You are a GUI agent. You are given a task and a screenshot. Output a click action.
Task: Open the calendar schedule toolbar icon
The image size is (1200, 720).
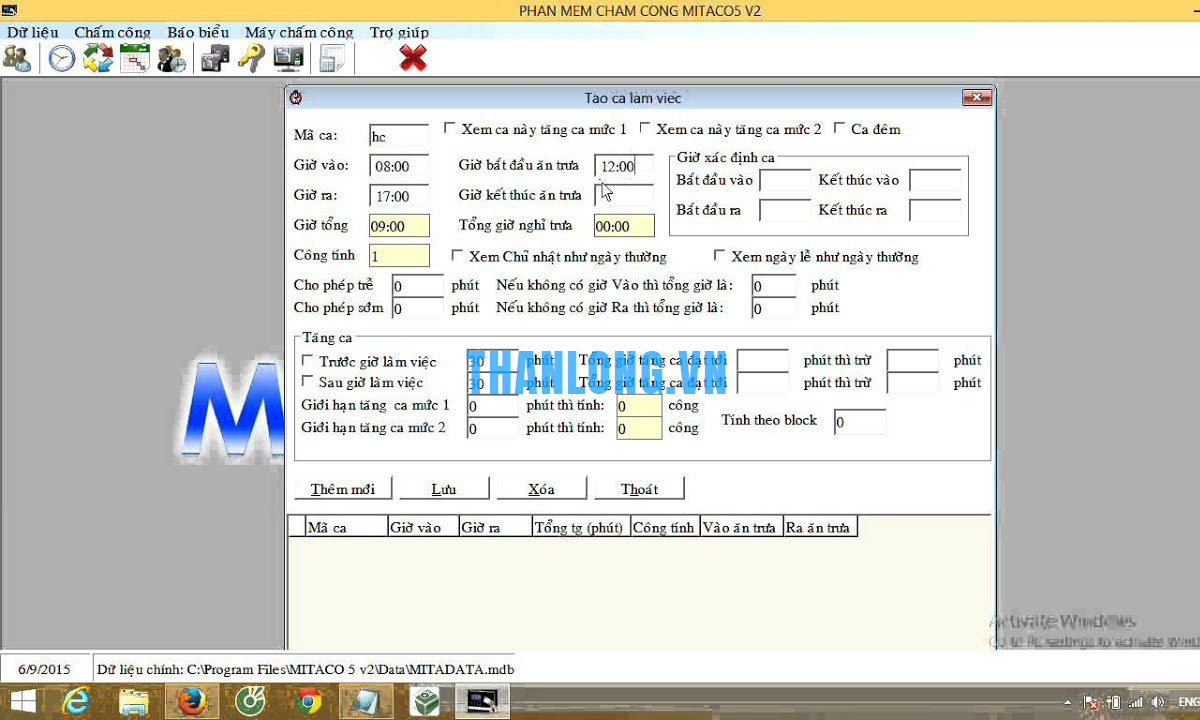(x=134, y=59)
